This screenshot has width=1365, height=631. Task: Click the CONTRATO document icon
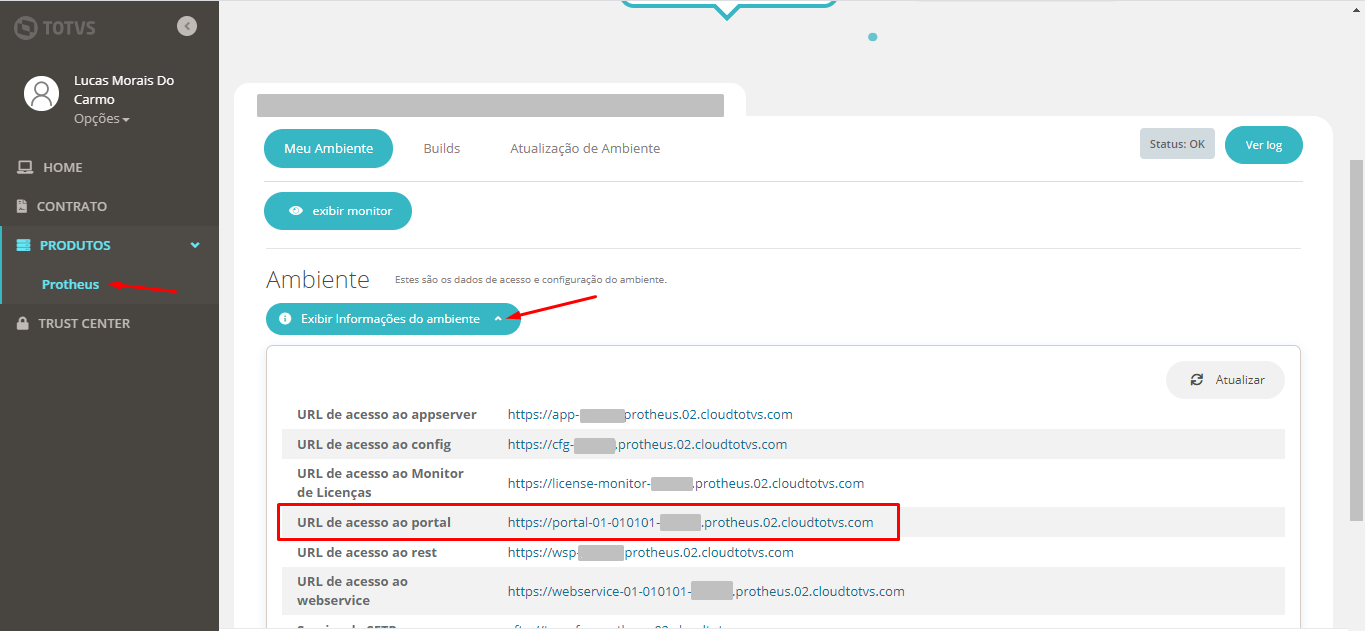click(23, 206)
